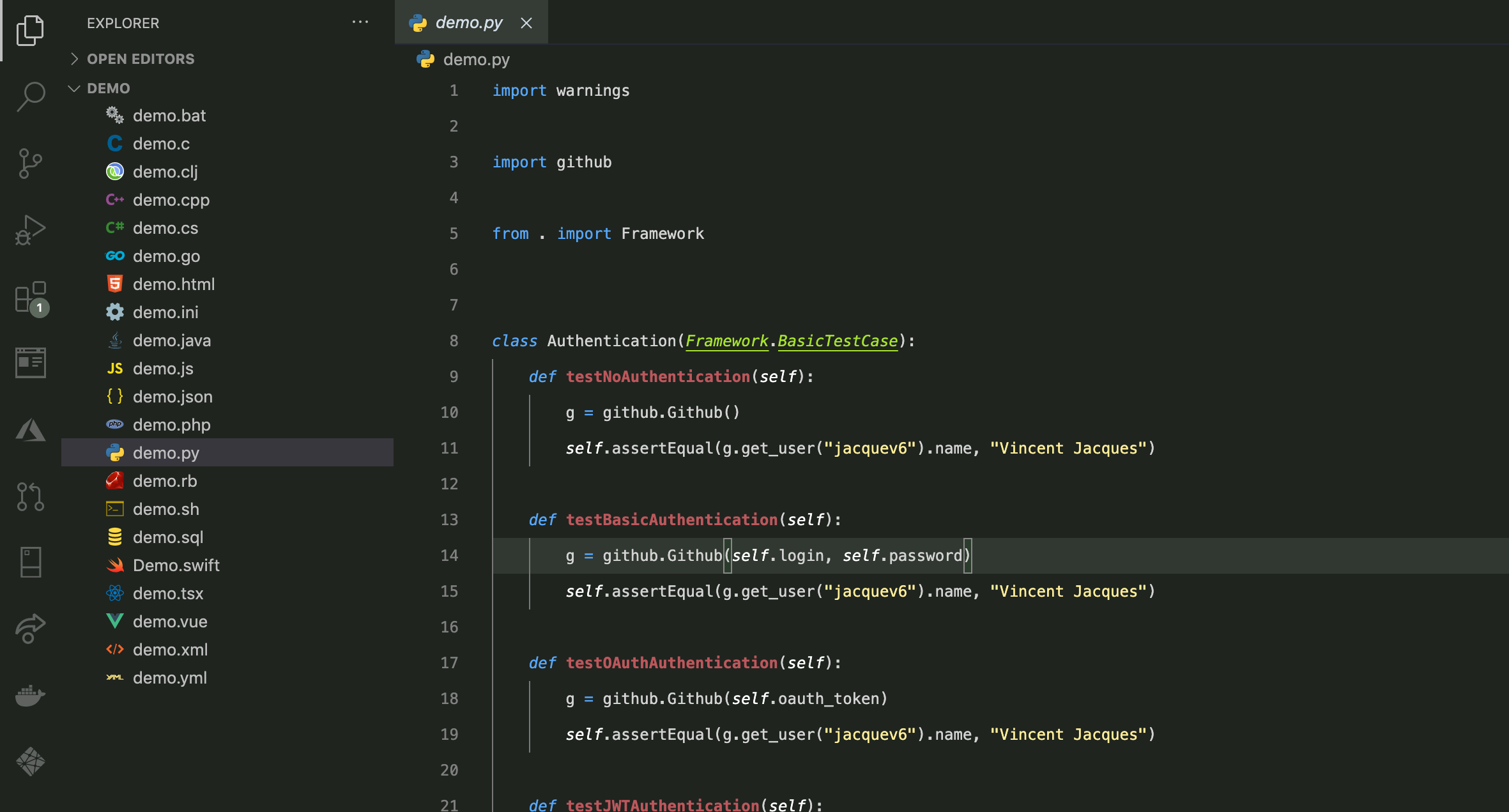Open the Extensions view showing one notification badge
Viewport: 1509px width, 812px height.
30,298
